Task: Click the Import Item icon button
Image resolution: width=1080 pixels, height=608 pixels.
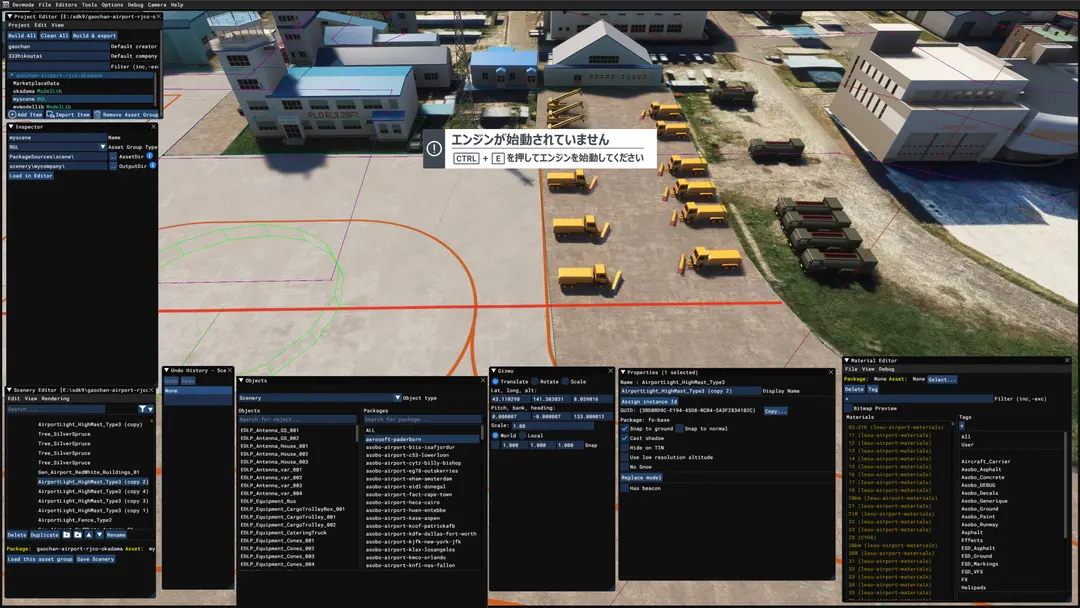Action: click(51, 115)
